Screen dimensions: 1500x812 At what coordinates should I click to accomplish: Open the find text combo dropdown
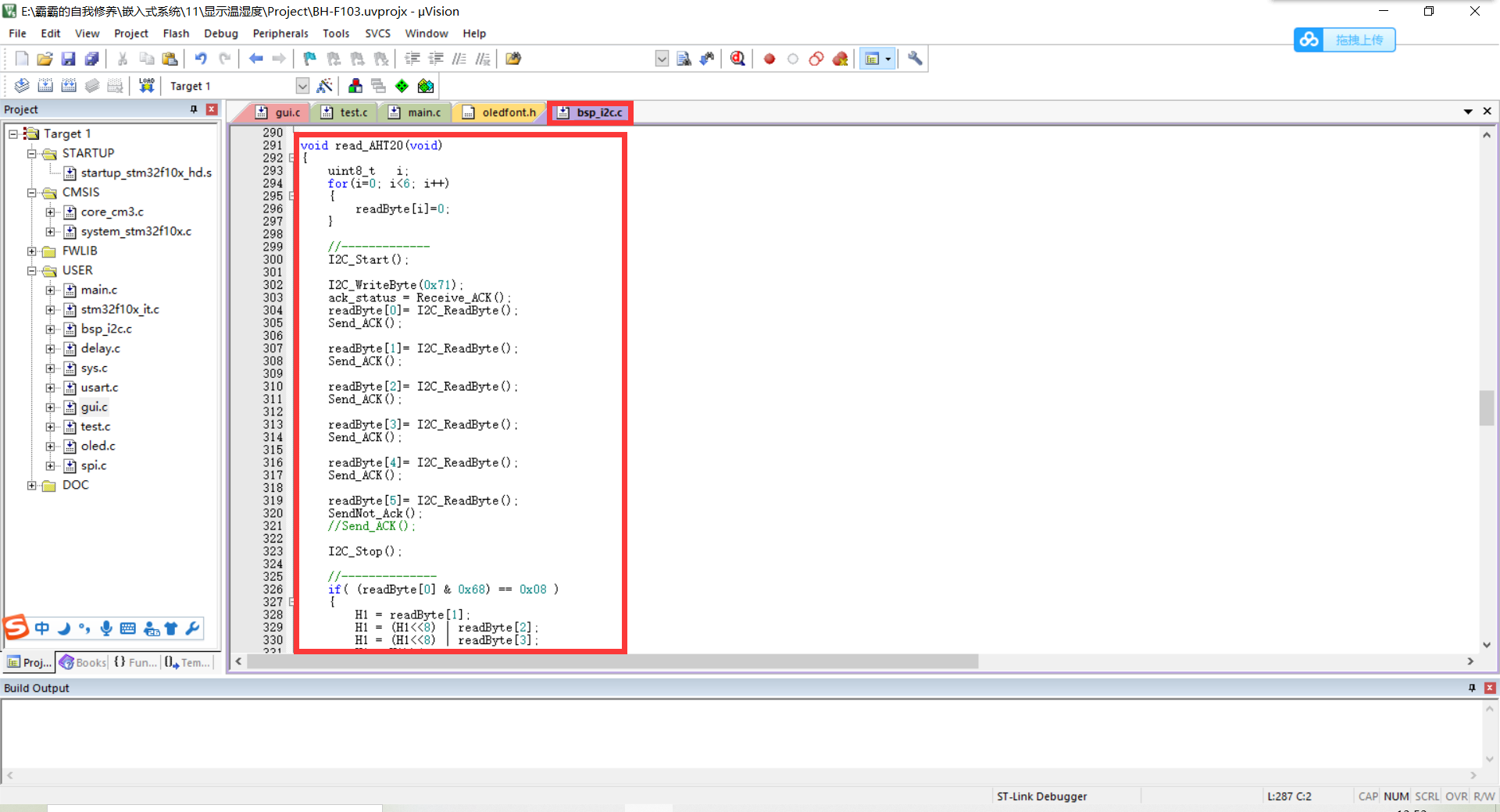[662, 59]
